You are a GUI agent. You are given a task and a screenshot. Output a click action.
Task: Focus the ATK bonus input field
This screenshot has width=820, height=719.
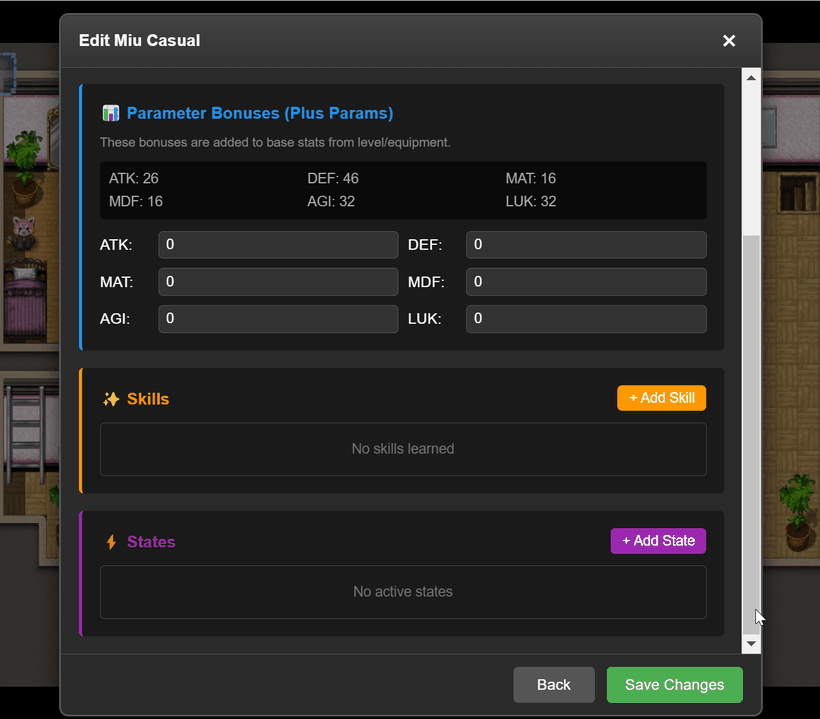(278, 245)
